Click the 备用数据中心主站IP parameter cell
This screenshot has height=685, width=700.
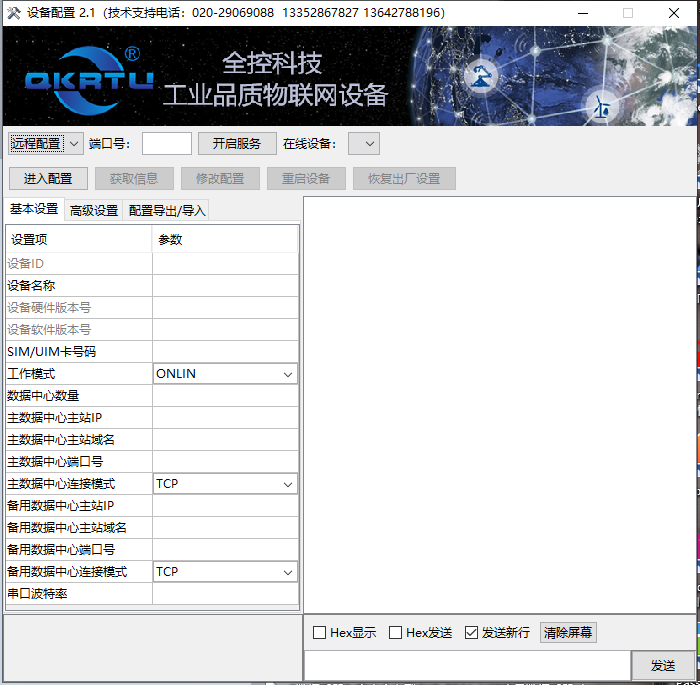pyautogui.click(x=225, y=506)
